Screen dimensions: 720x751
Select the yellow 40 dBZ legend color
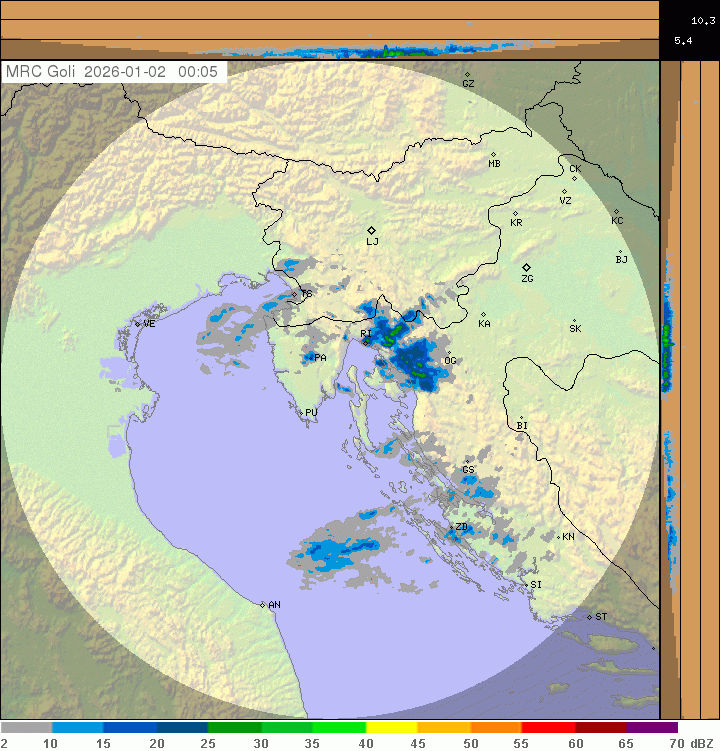[391, 728]
